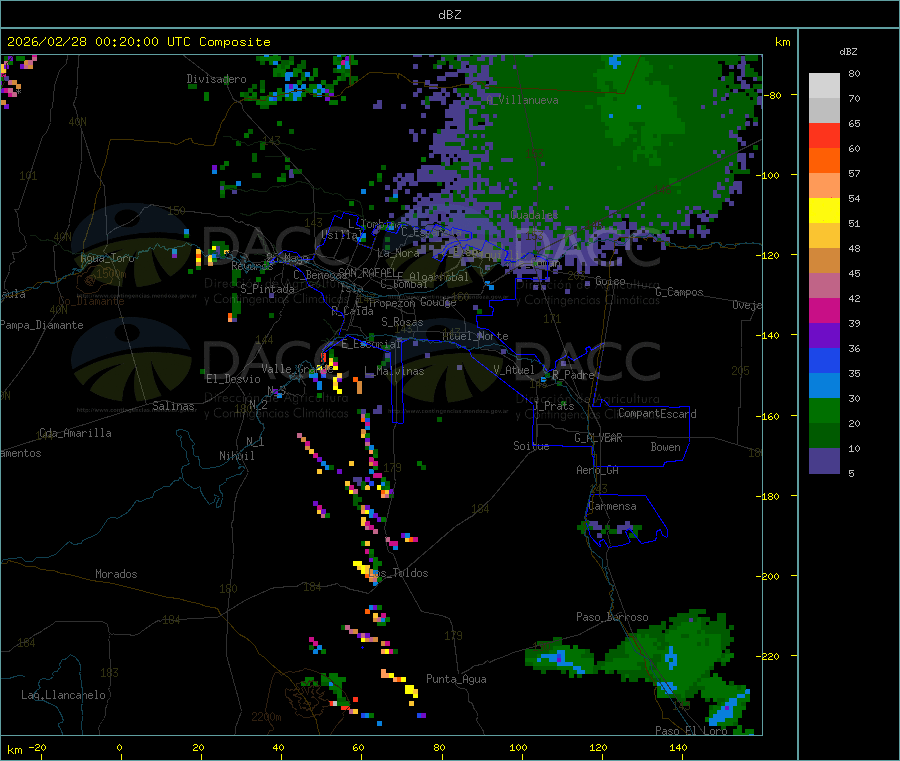The height and width of the screenshot is (761, 900).
Task: Click the 'dBZ' heading above the color legend
Action: pyautogui.click(x=848, y=52)
